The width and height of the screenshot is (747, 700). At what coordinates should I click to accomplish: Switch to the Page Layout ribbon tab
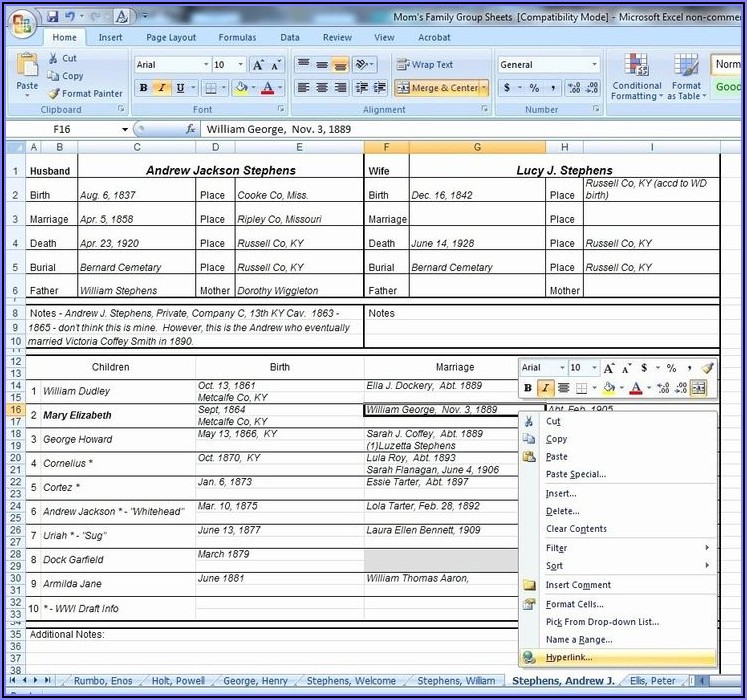171,38
